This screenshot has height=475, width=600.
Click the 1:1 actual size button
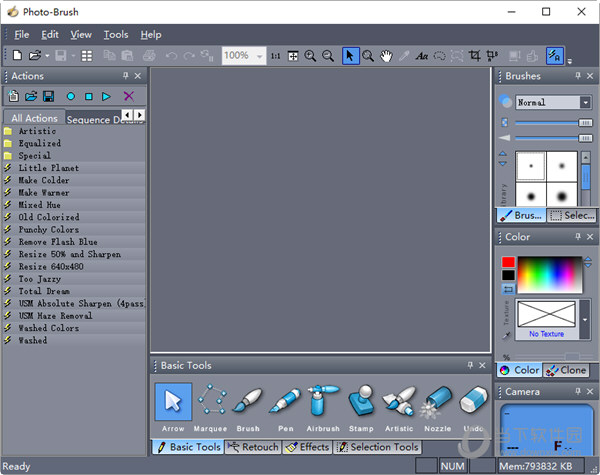tap(276, 56)
